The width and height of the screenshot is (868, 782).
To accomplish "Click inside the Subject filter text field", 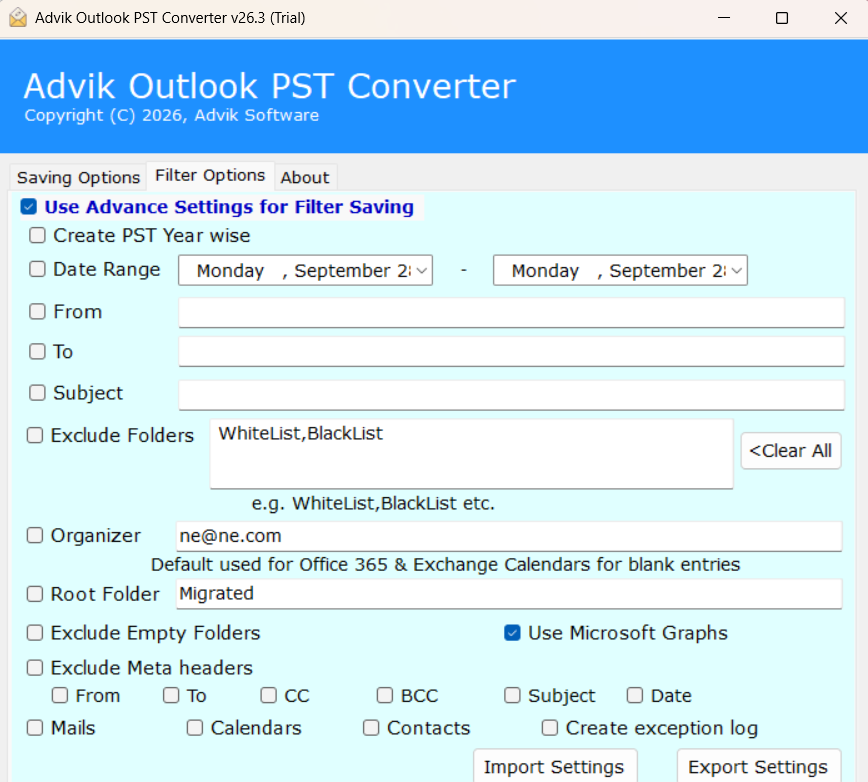I will pos(512,395).
